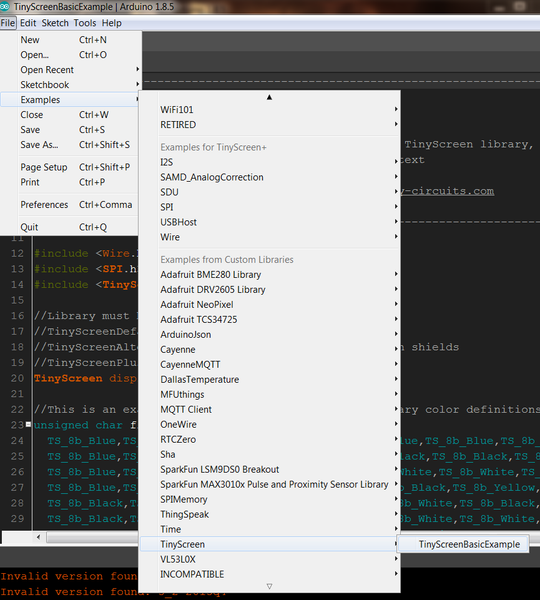The width and height of the screenshot is (540, 600).
Task: Expand the USBHost examples
Action: 270,222
